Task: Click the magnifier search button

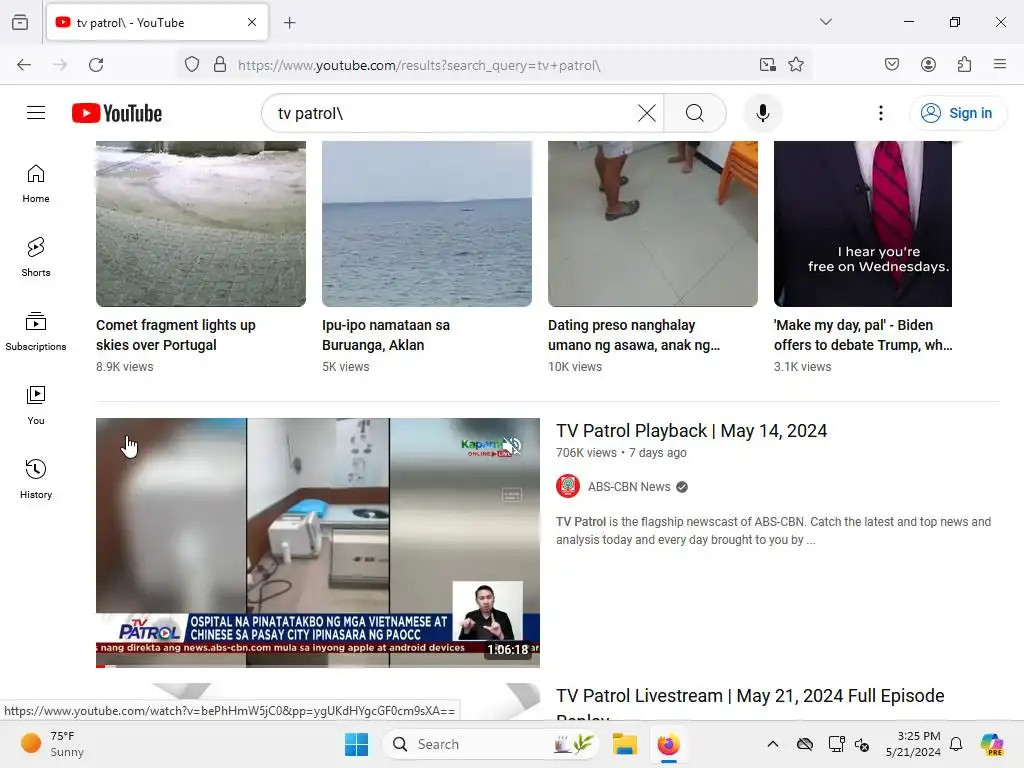Action: pos(695,113)
